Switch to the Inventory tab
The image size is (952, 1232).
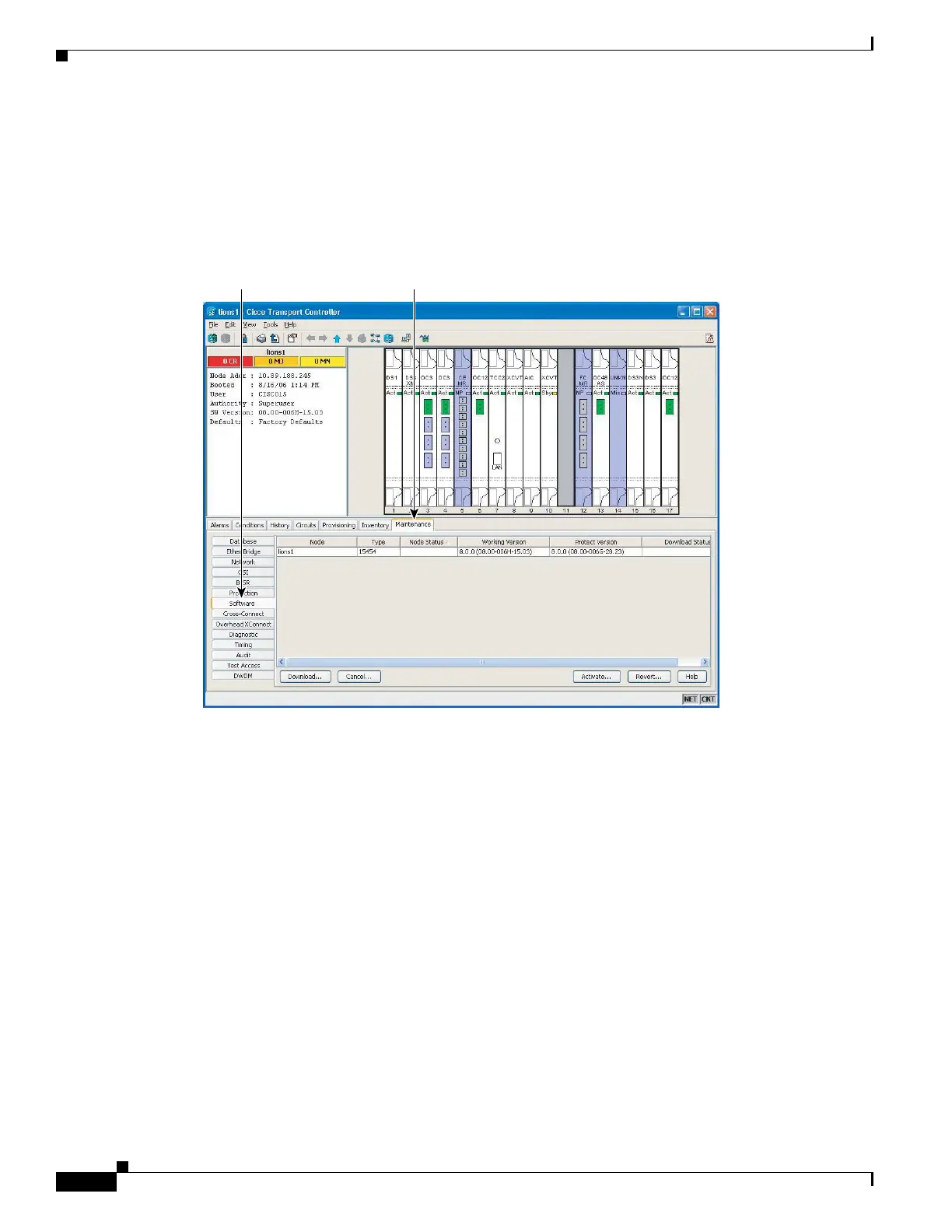[375, 525]
